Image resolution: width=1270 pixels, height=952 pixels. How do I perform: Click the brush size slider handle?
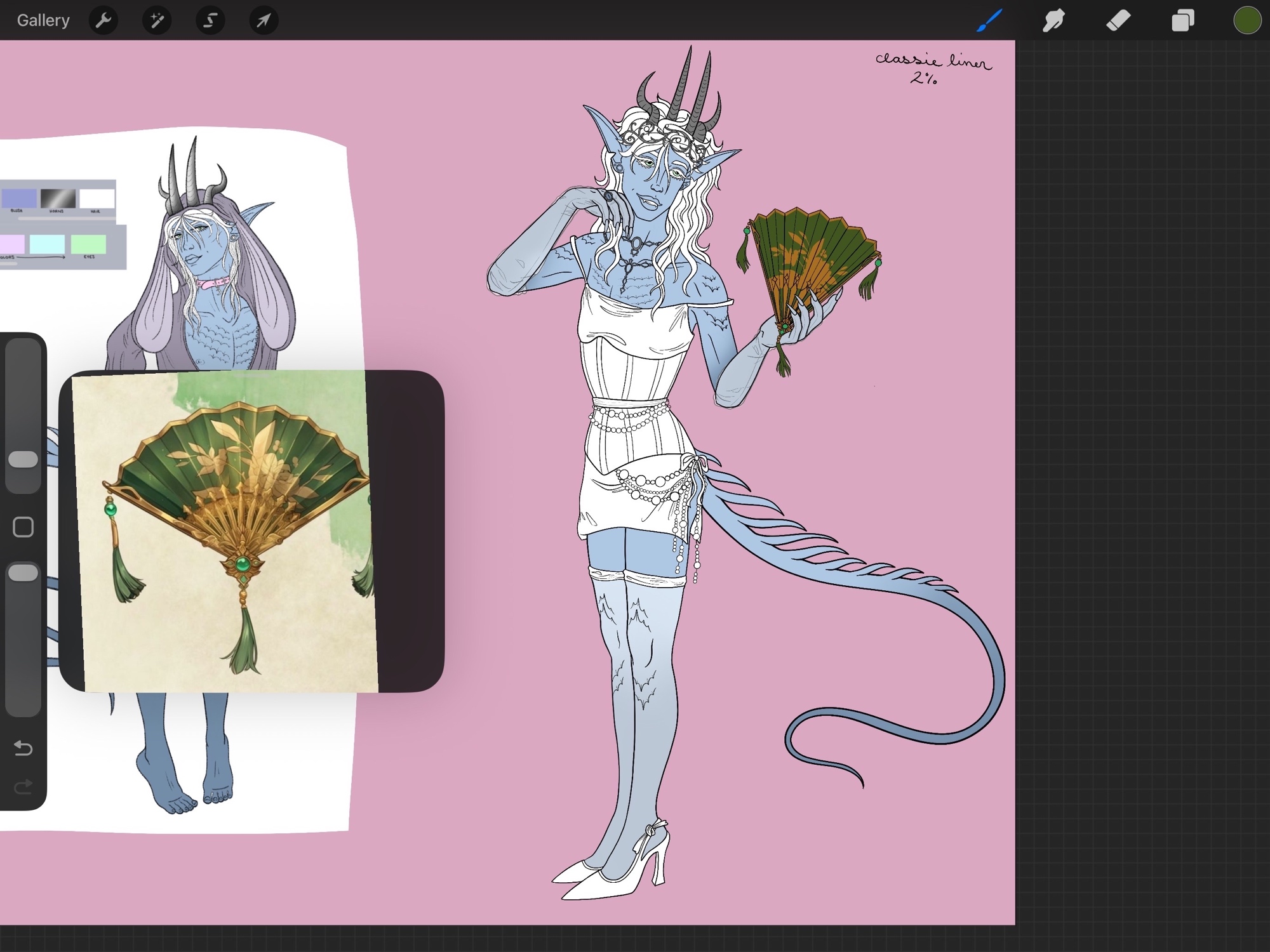coord(23,459)
